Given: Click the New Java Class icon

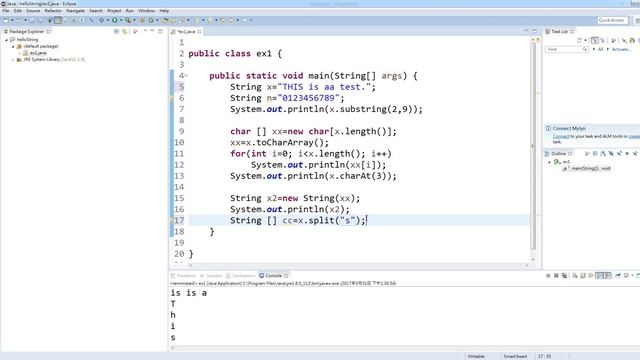Looking at the screenshot, I should pos(151,20).
